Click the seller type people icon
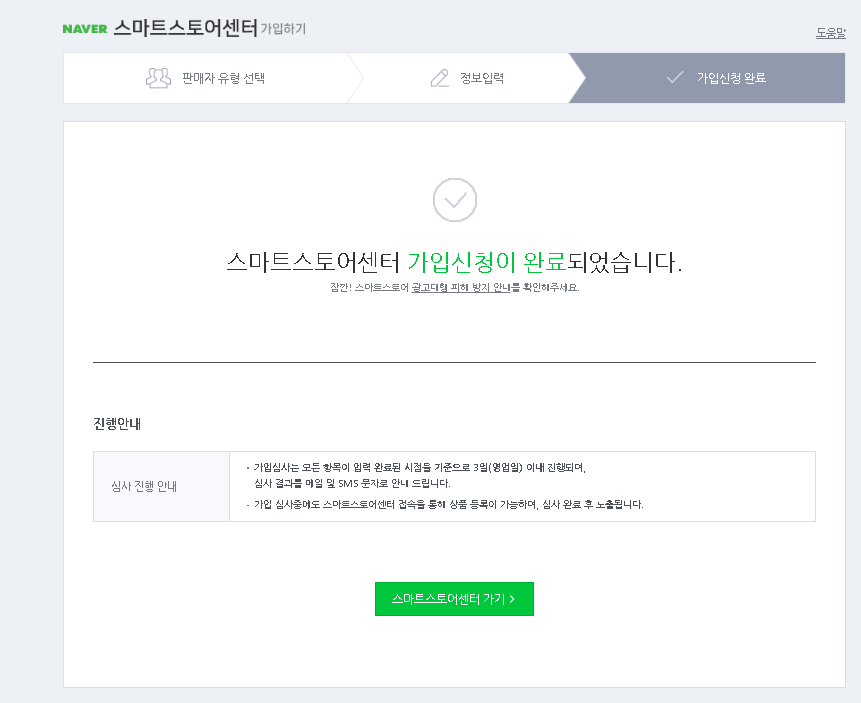The height and width of the screenshot is (703, 861). click(x=158, y=78)
